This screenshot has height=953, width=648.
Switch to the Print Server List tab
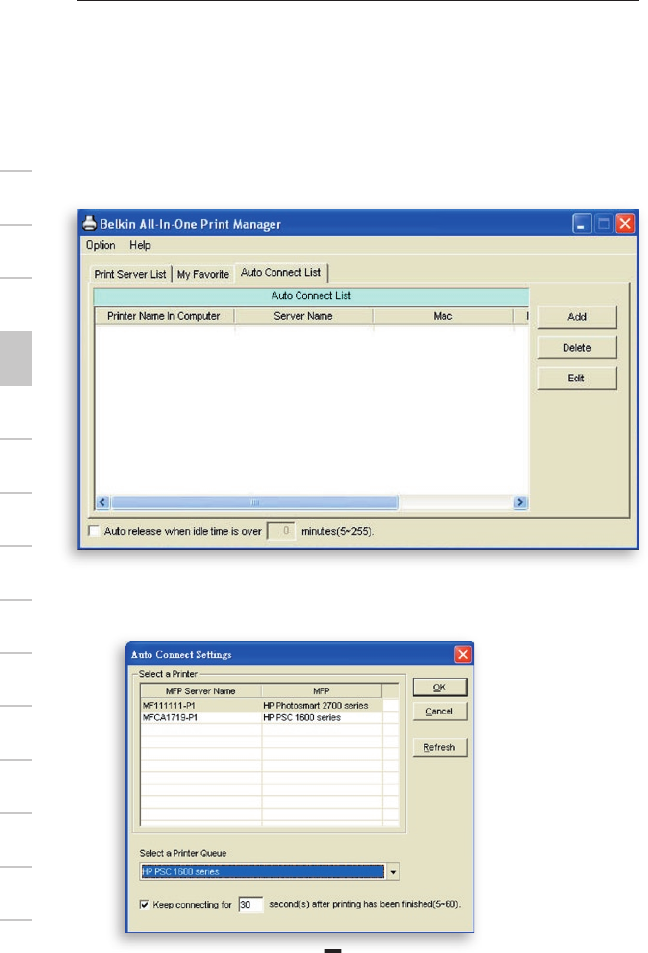coord(130,274)
